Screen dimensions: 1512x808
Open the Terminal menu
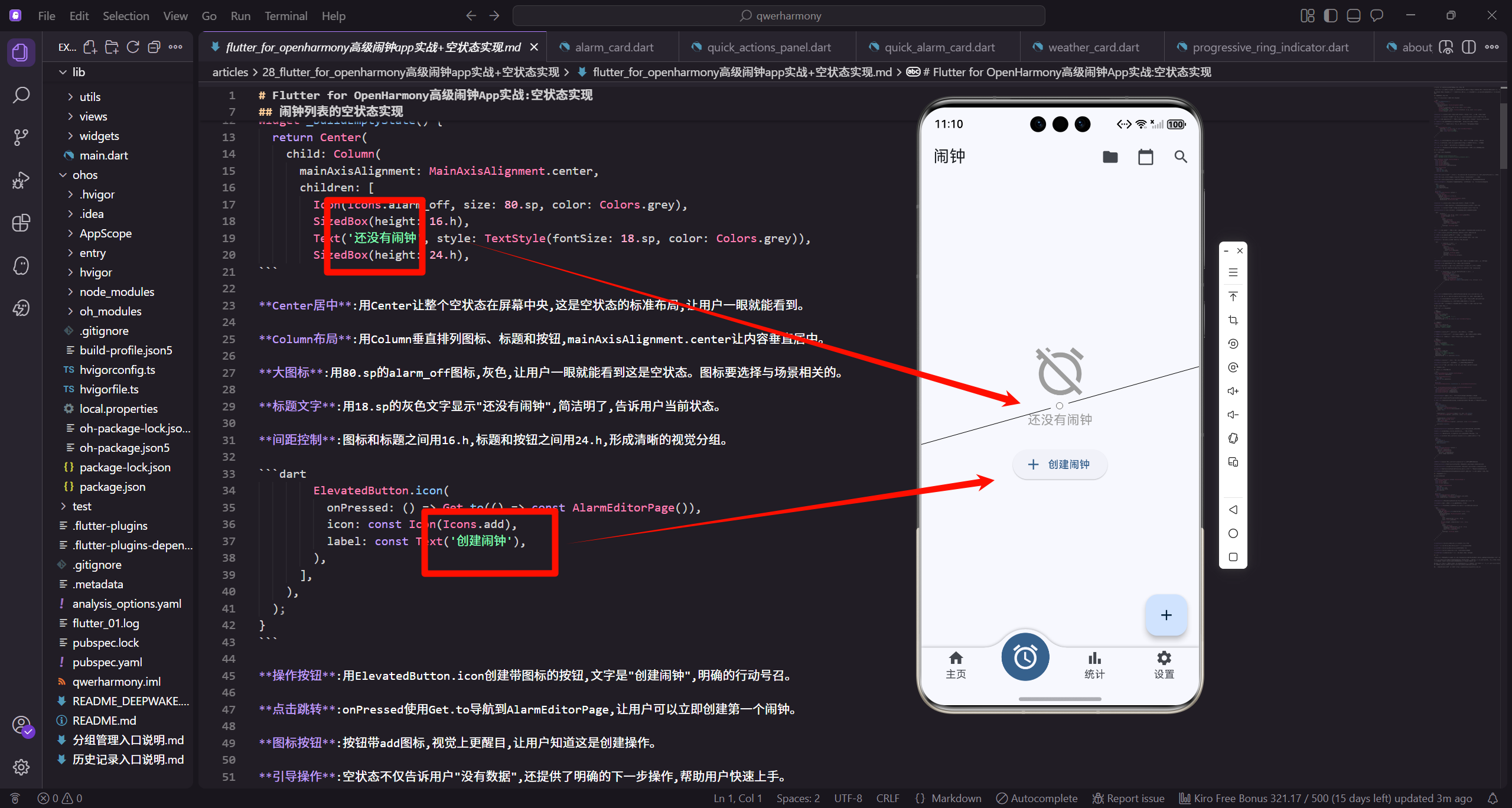(x=286, y=16)
